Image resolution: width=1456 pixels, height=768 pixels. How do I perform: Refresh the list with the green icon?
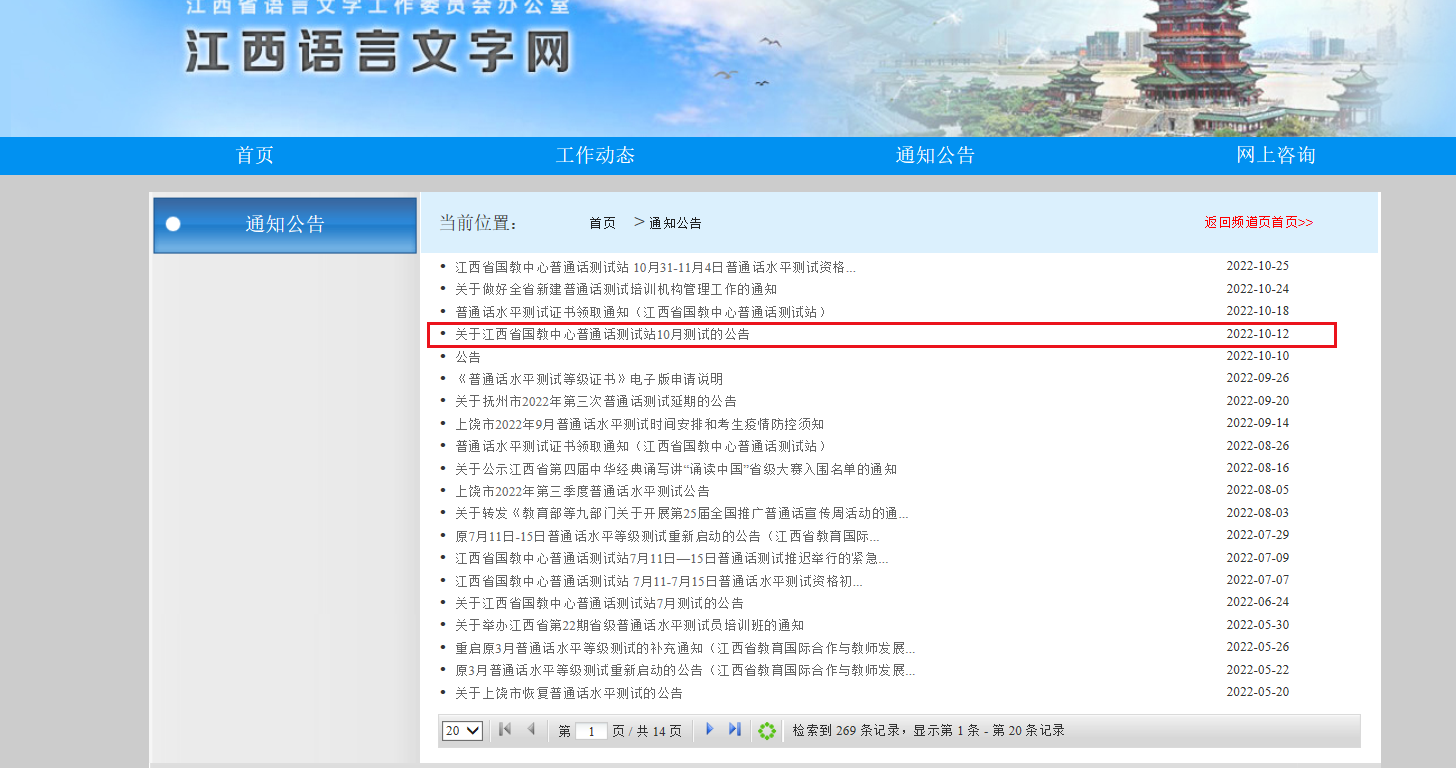[767, 731]
